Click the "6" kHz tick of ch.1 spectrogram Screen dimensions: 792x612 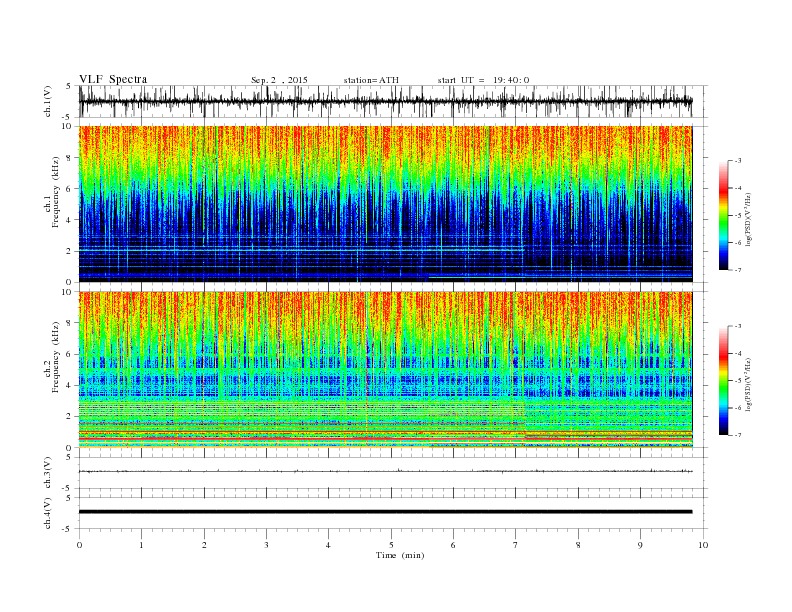pos(69,189)
